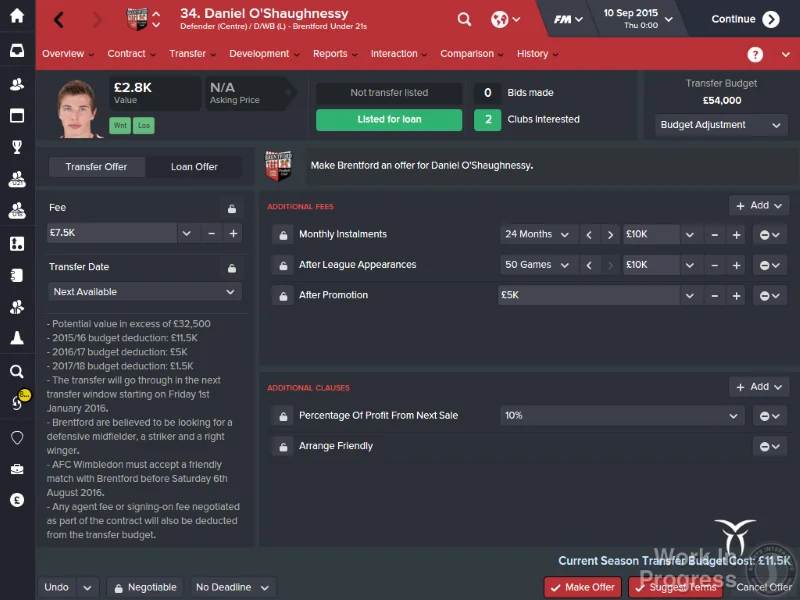This screenshot has width=800, height=600.
Task: Open the Home icon in sidebar
Action: point(17,15)
